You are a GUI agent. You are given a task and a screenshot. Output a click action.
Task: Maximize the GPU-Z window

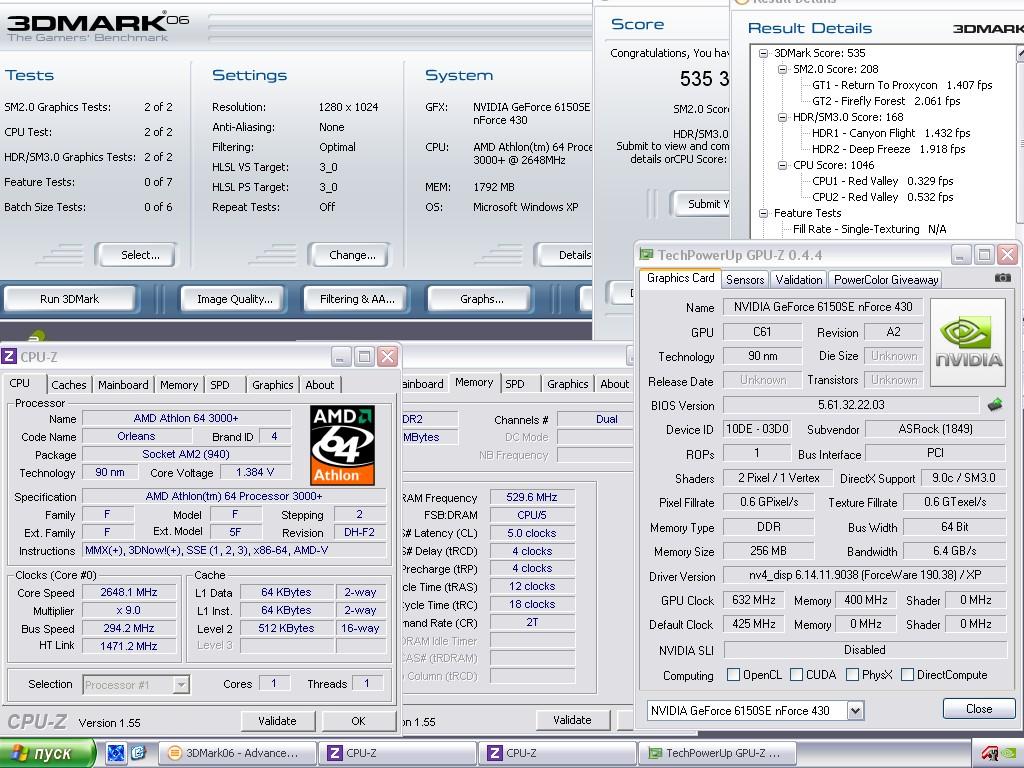[984, 255]
